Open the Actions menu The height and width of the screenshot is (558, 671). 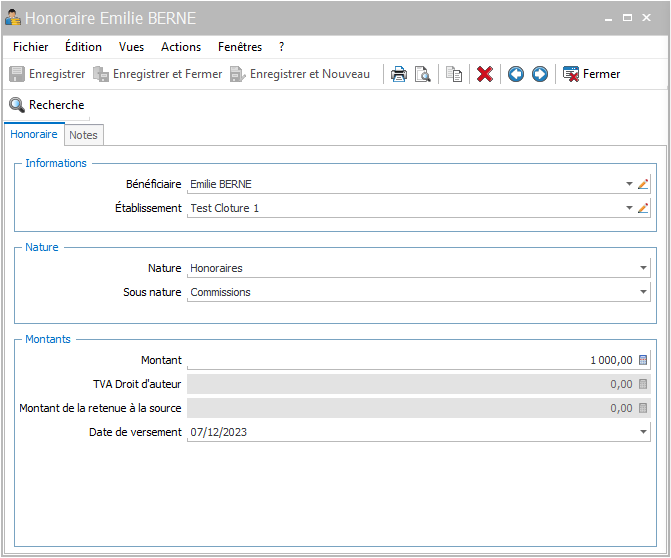coord(181,47)
